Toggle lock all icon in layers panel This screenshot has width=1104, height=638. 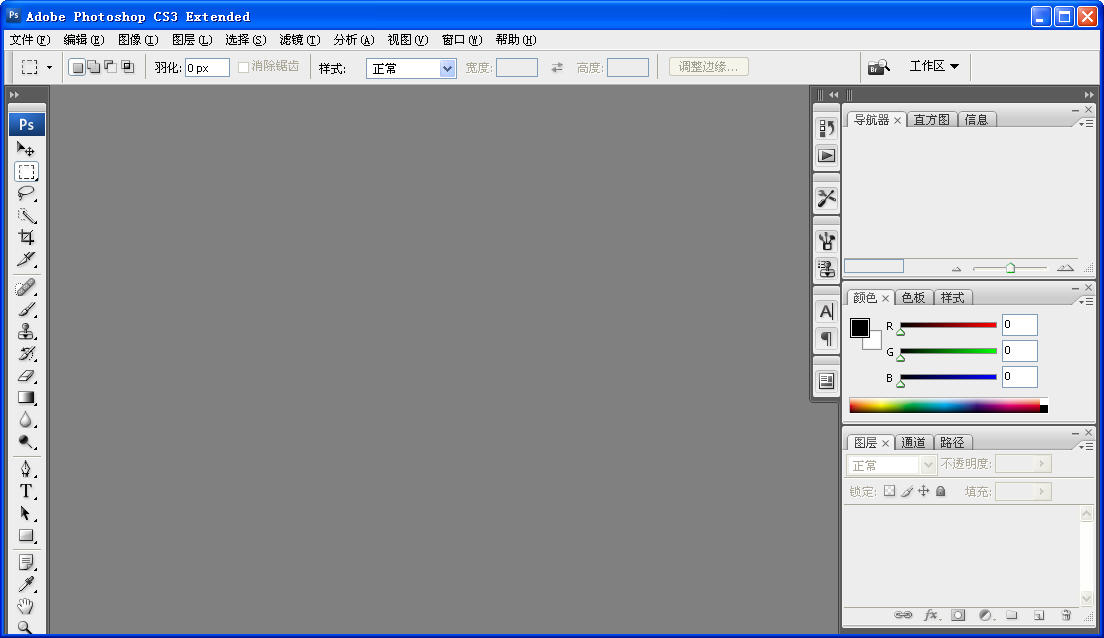coord(940,491)
